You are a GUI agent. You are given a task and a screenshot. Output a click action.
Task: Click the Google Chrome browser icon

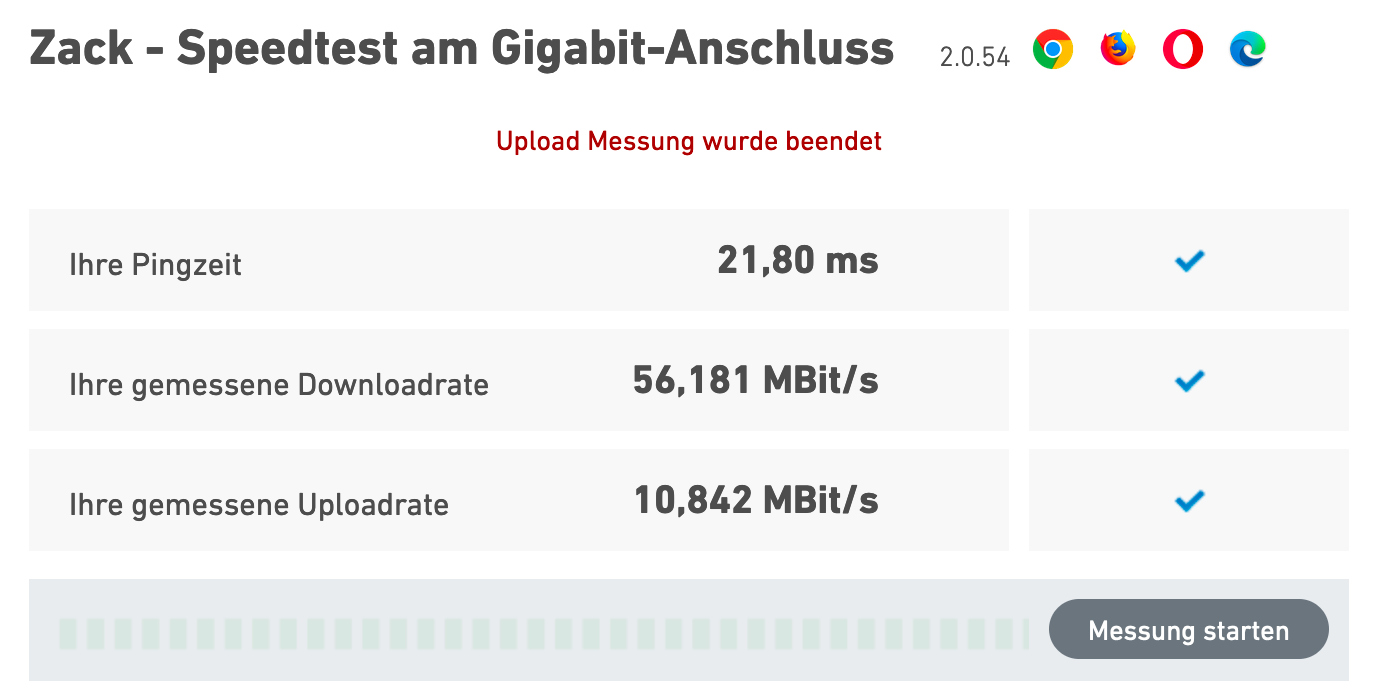pyautogui.click(x=1053, y=49)
